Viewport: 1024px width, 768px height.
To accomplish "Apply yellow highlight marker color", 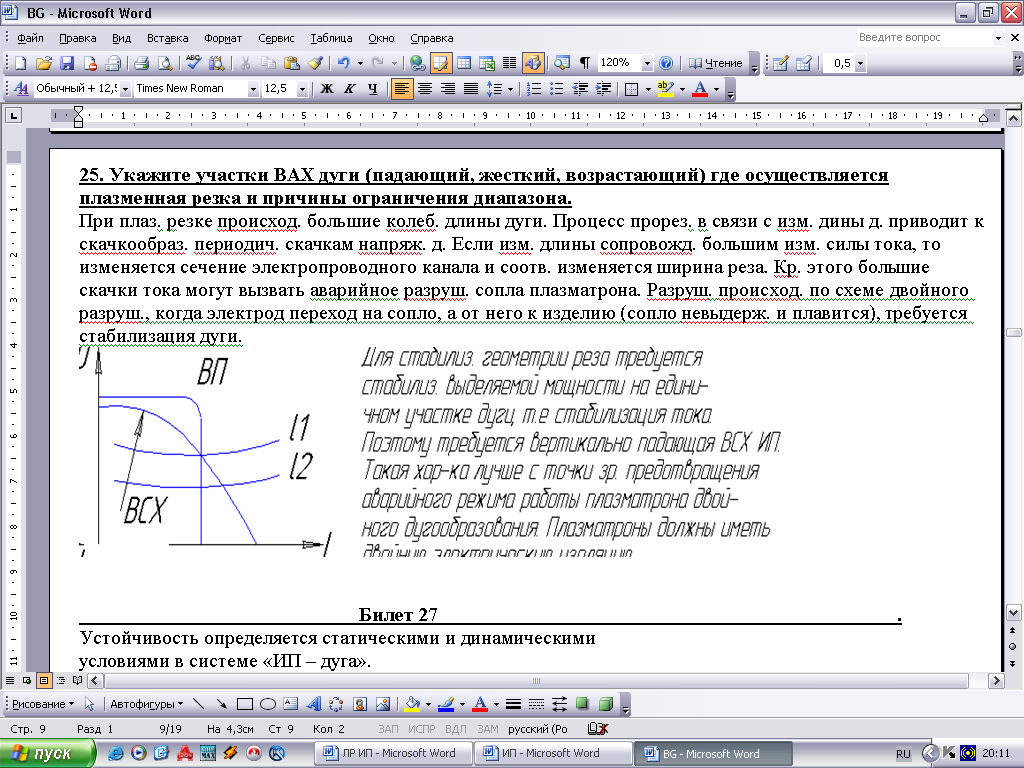I will point(665,88).
